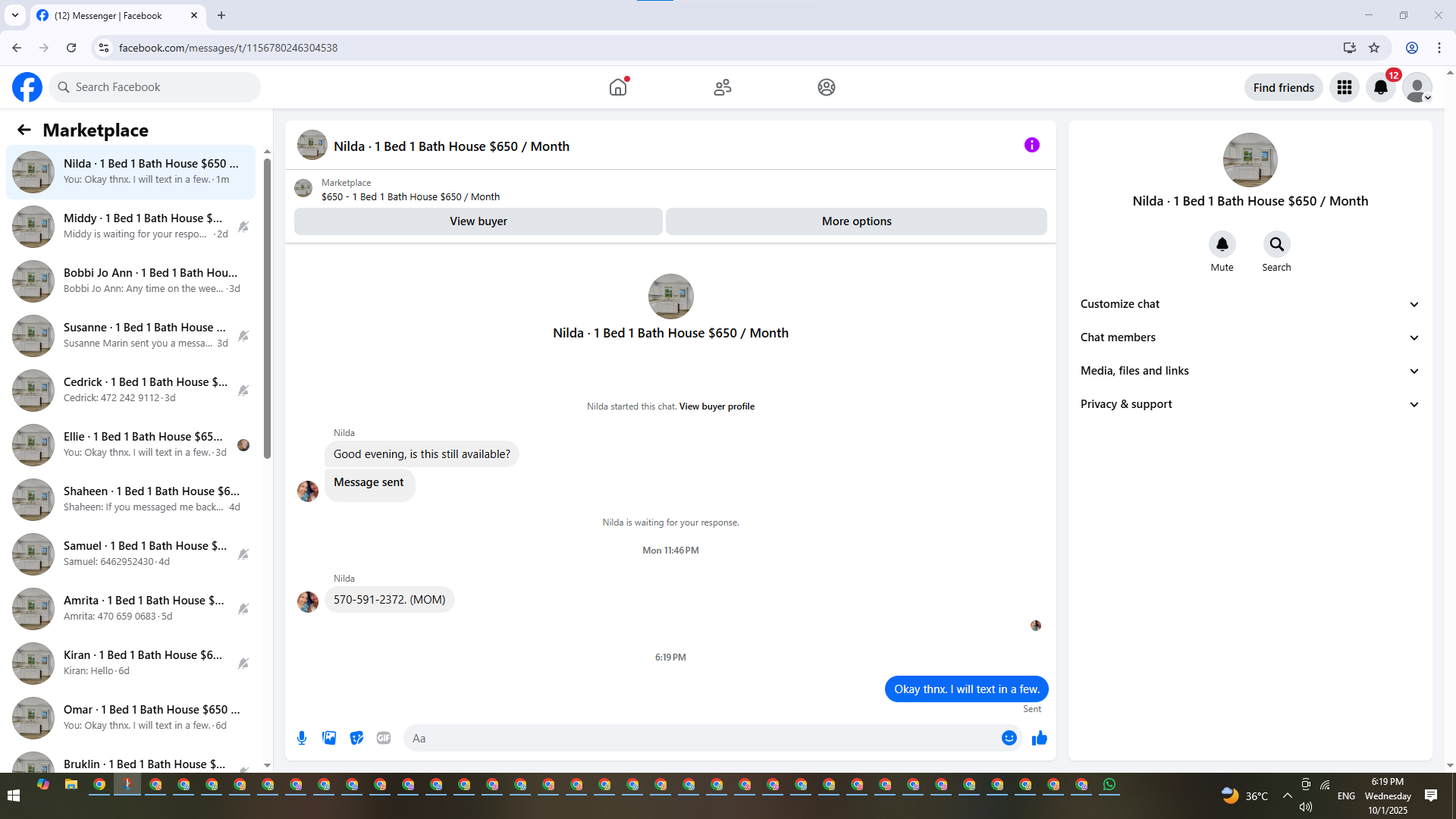Reload the page in Chrome
The width and height of the screenshot is (1456, 819).
71,48
